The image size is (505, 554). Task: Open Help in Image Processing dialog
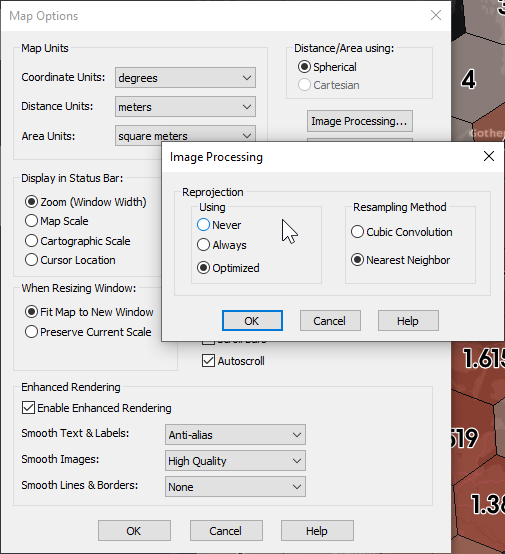(408, 321)
